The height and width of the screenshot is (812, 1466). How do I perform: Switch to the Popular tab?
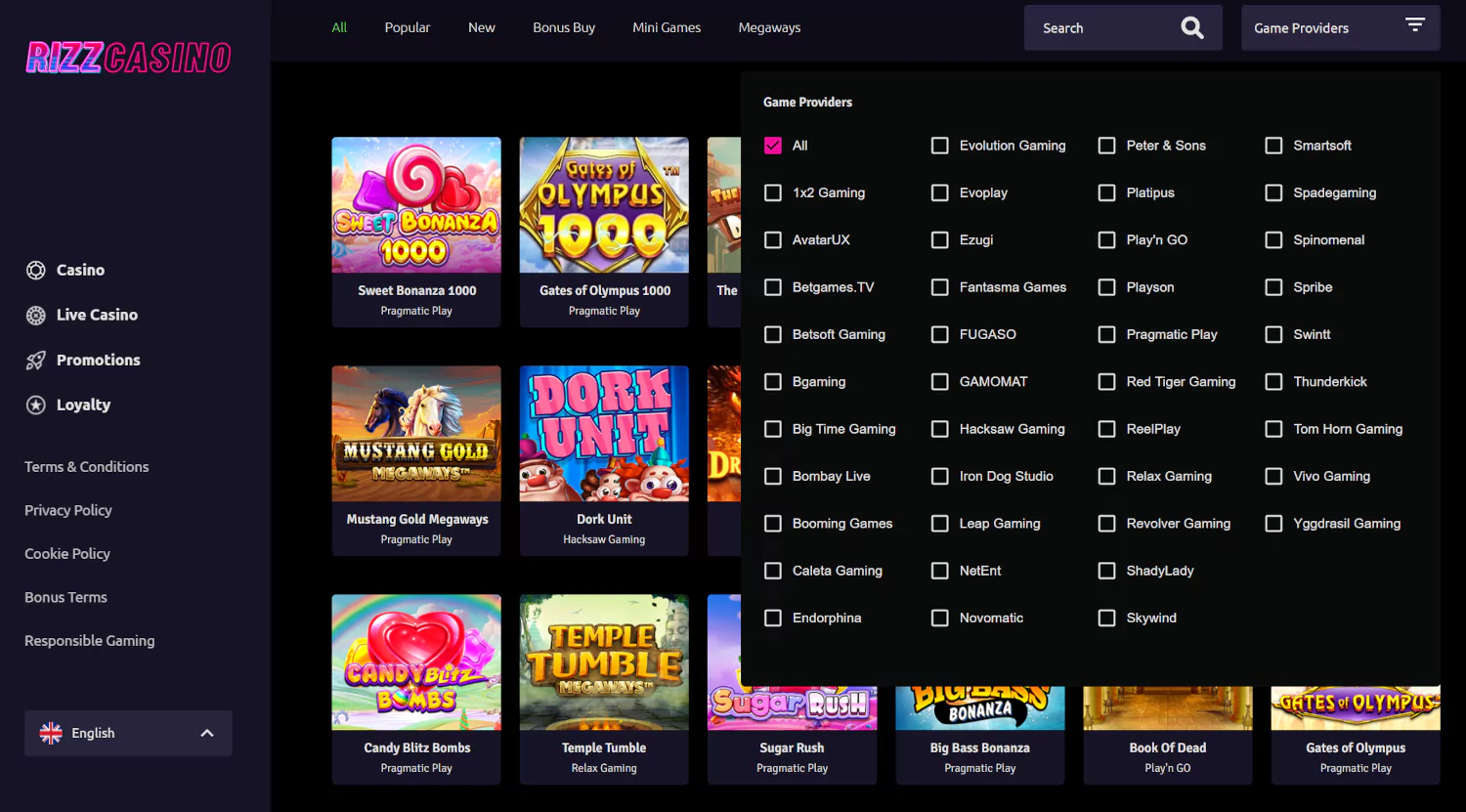[x=408, y=27]
